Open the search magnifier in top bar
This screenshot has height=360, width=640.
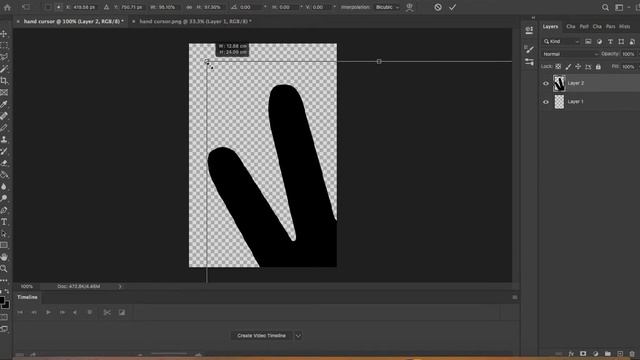(x=605, y=7)
